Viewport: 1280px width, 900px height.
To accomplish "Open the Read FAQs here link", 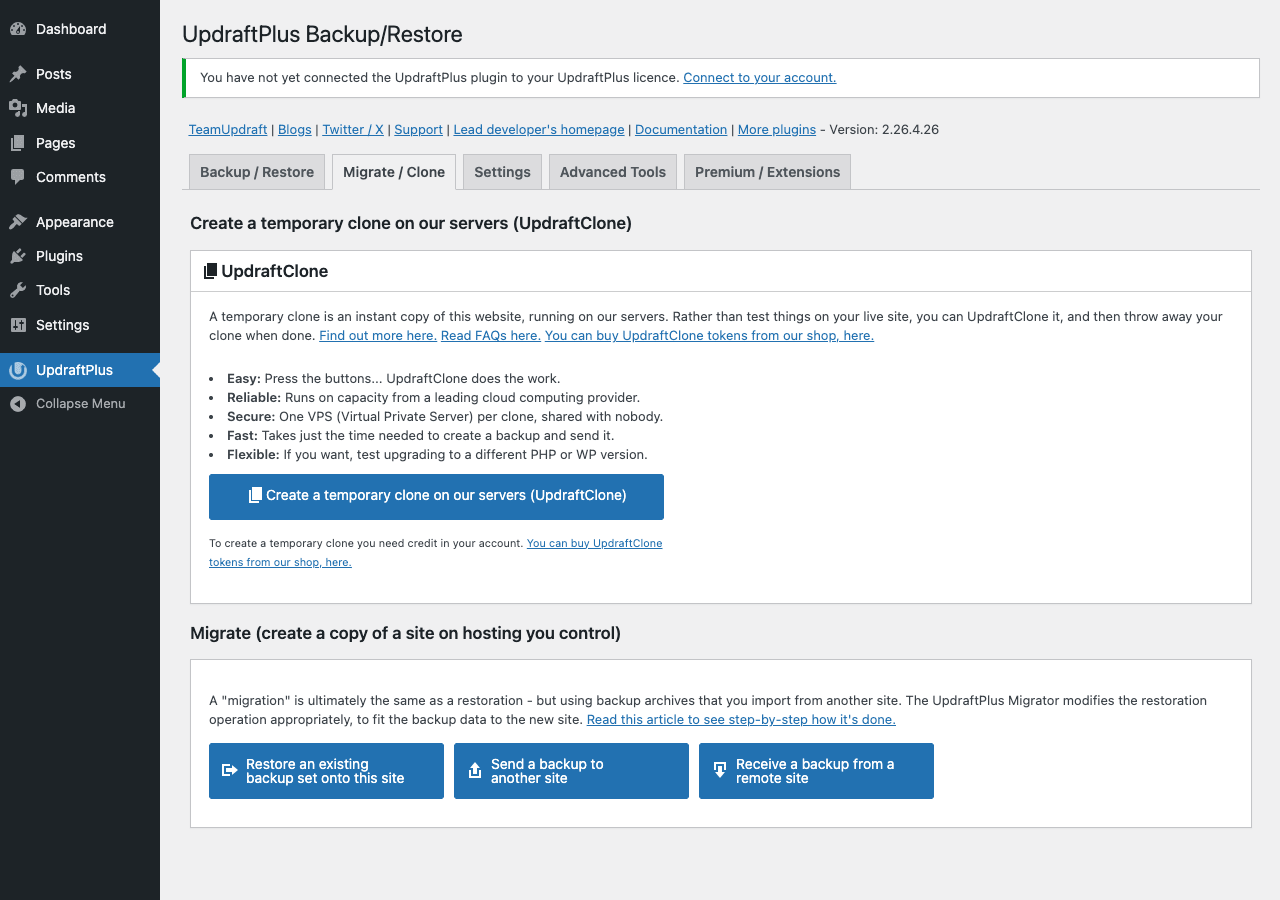I will pos(491,336).
